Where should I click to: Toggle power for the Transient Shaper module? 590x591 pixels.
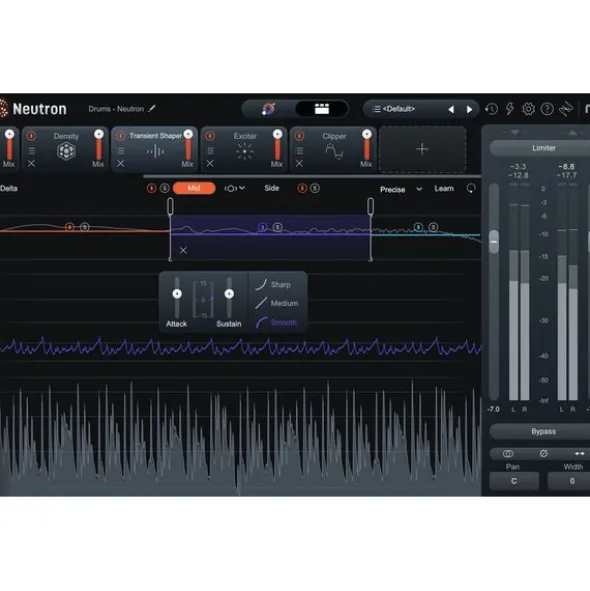point(120,136)
